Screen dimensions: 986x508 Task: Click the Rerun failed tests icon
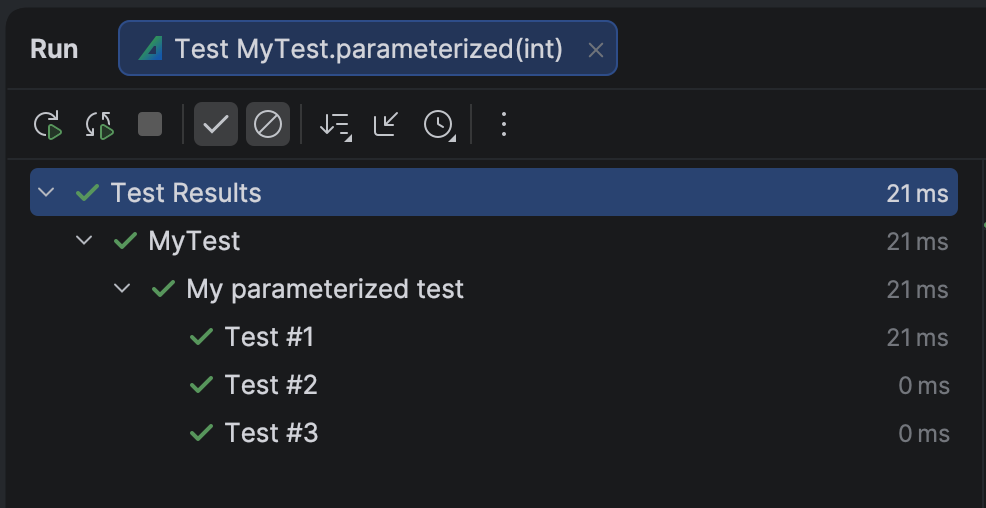pos(99,125)
